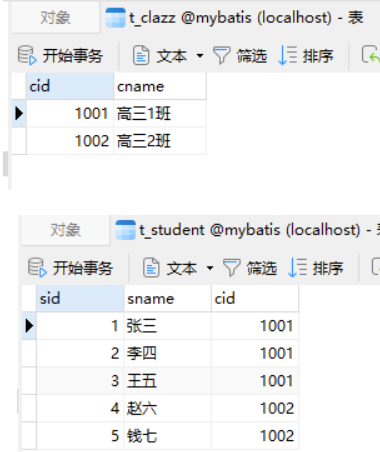Click 筛选 label in t_clazz toolbar

252,56
